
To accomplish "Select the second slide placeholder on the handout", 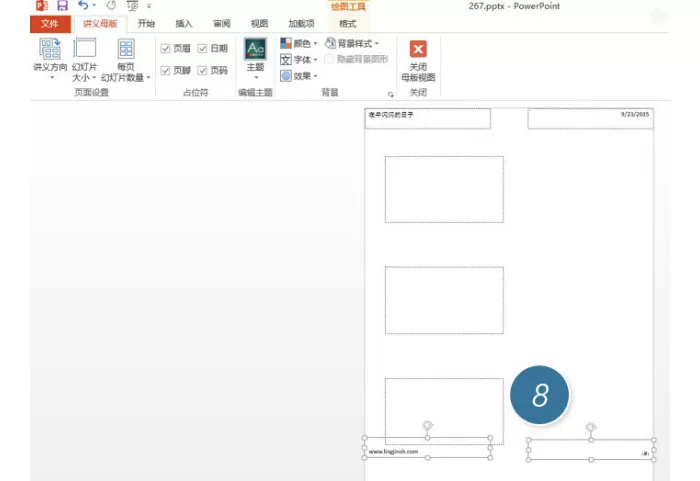I will coord(444,300).
